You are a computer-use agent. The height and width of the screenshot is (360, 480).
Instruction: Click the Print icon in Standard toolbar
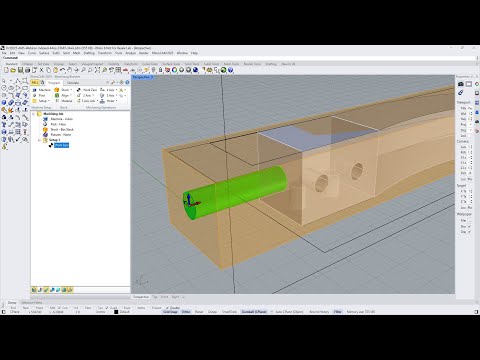(27, 70)
